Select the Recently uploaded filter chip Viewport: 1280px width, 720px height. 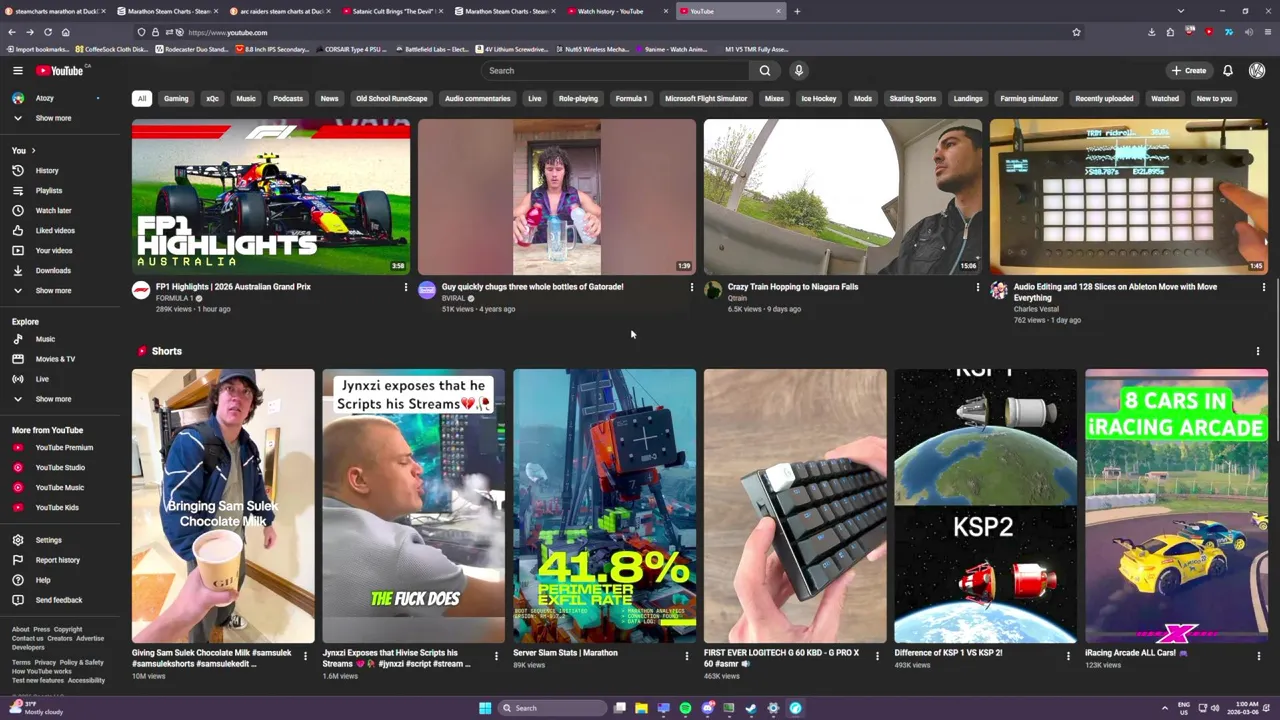(1104, 98)
